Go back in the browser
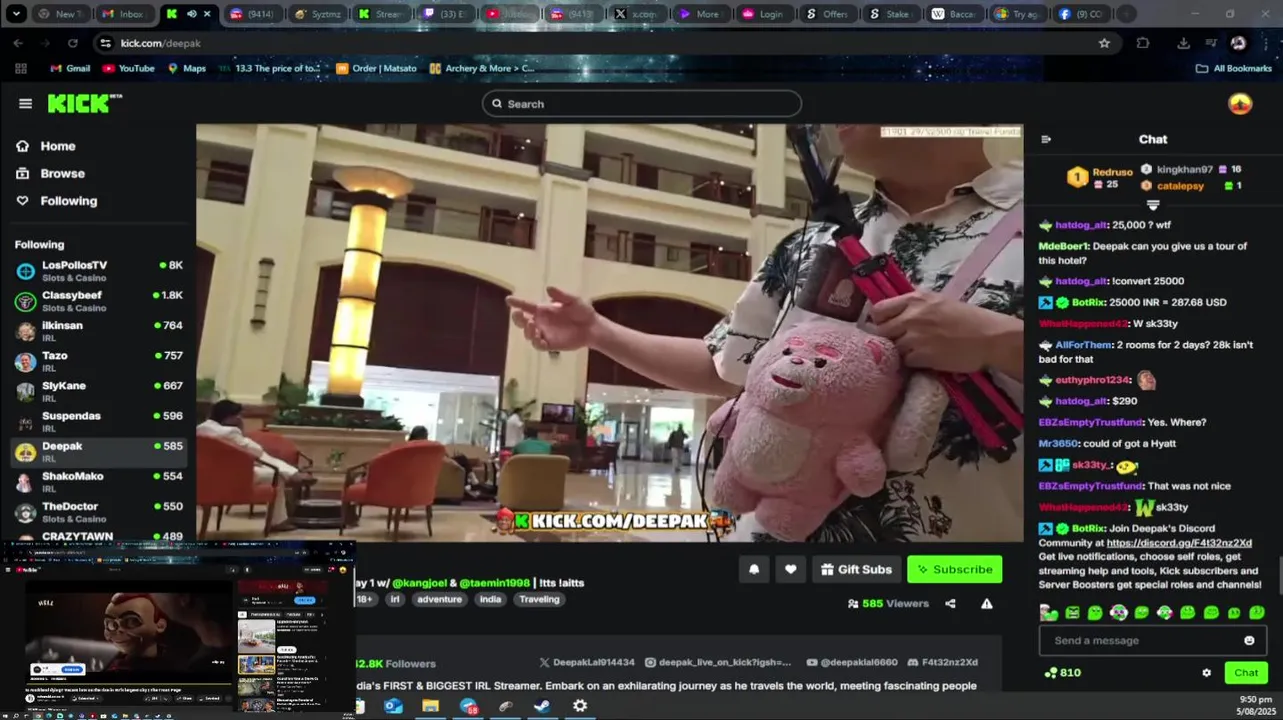 pos(18,43)
